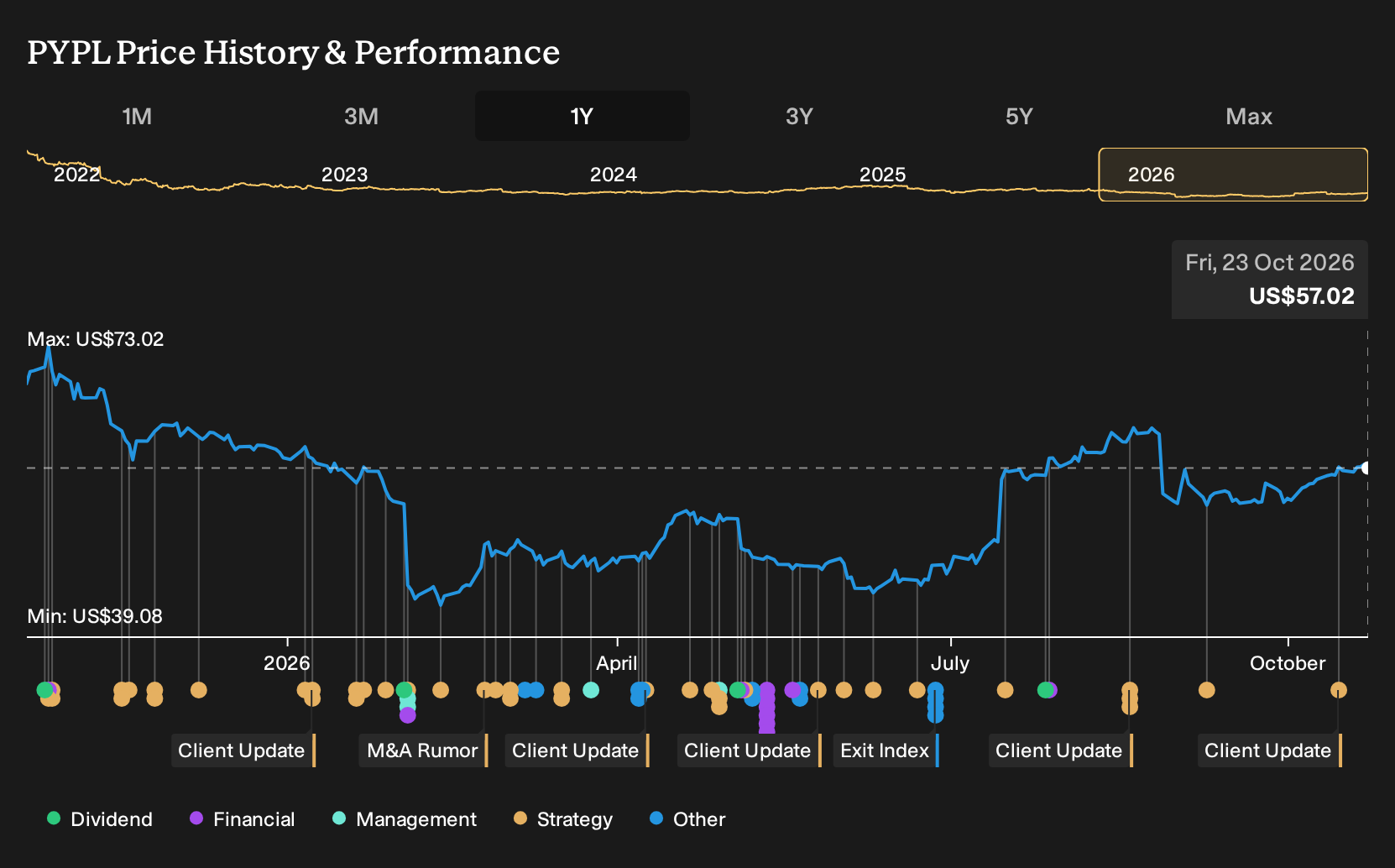The image size is (1395, 868).
Task: Select the 3M time range tab
Action: pos(361,116)
